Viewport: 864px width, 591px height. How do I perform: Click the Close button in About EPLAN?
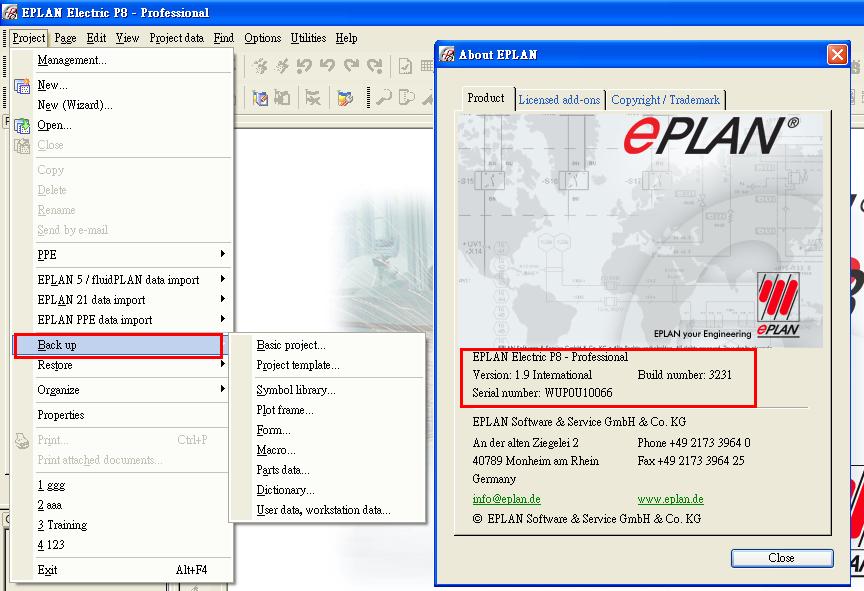[x=782, y=558]
